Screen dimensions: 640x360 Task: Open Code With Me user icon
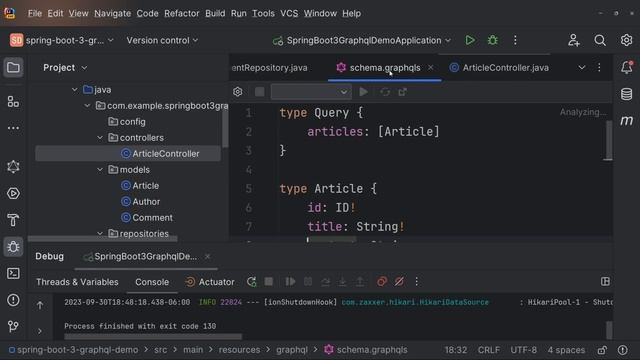pyautogui.click(x=573, y=40)
